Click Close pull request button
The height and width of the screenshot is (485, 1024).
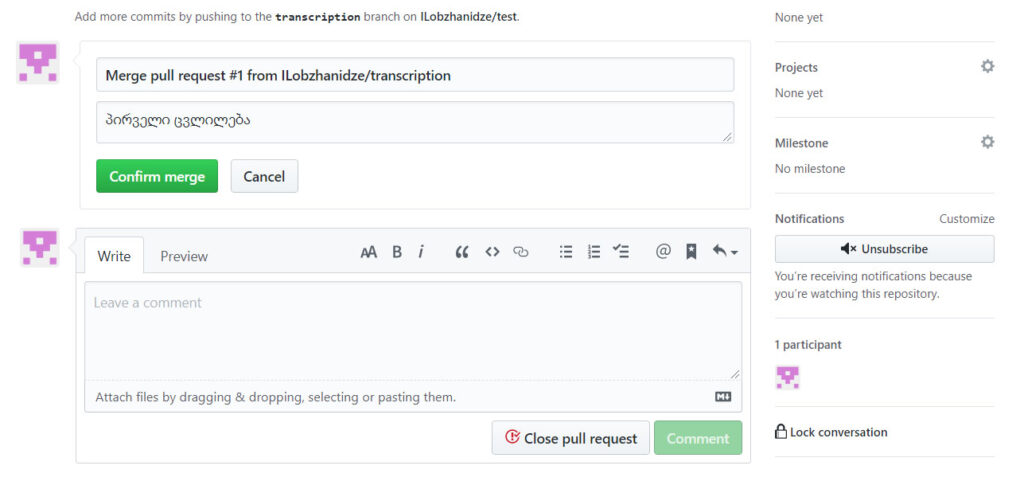[570, 438]
